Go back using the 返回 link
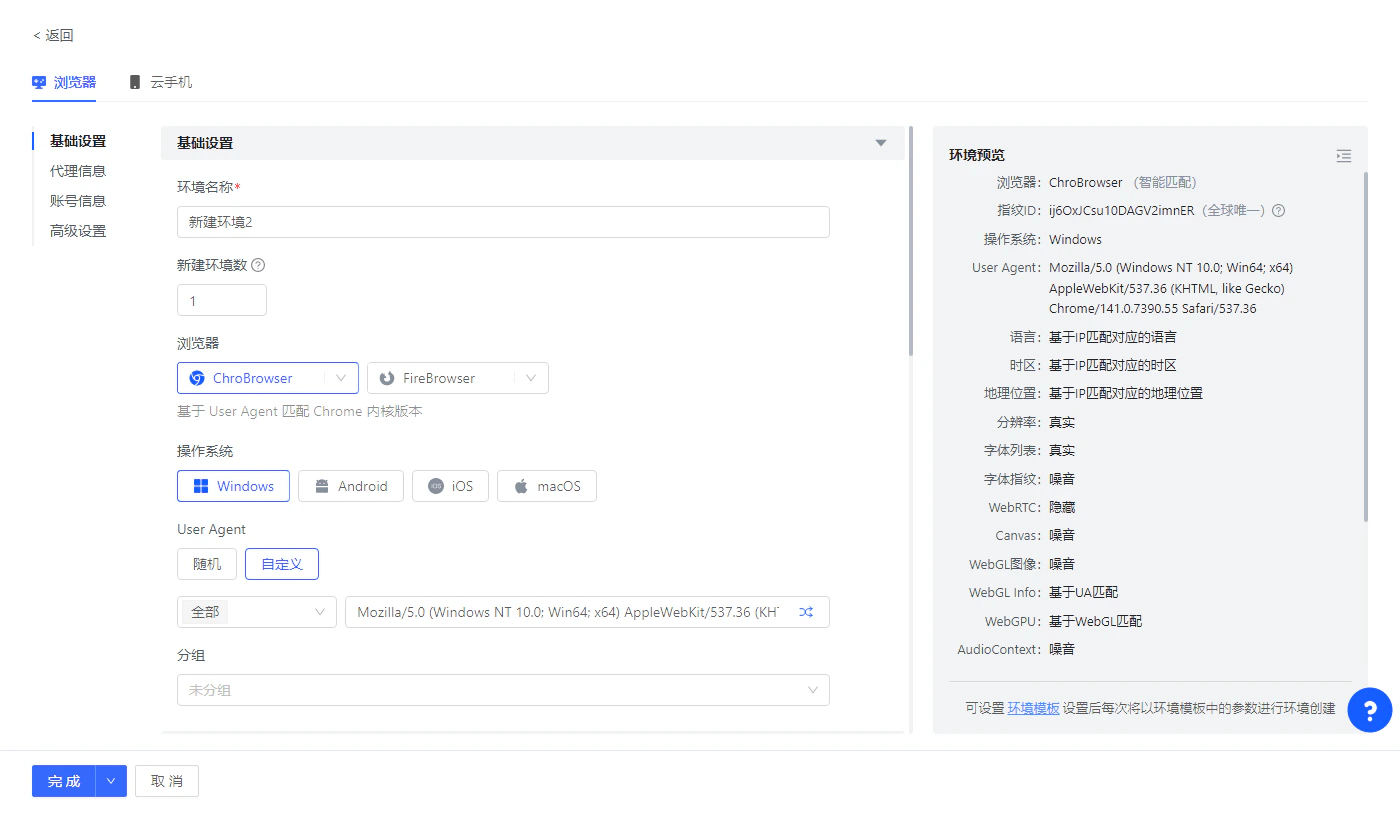The height and width of the screenshot is (820, 1400). [x=53, y=35]
